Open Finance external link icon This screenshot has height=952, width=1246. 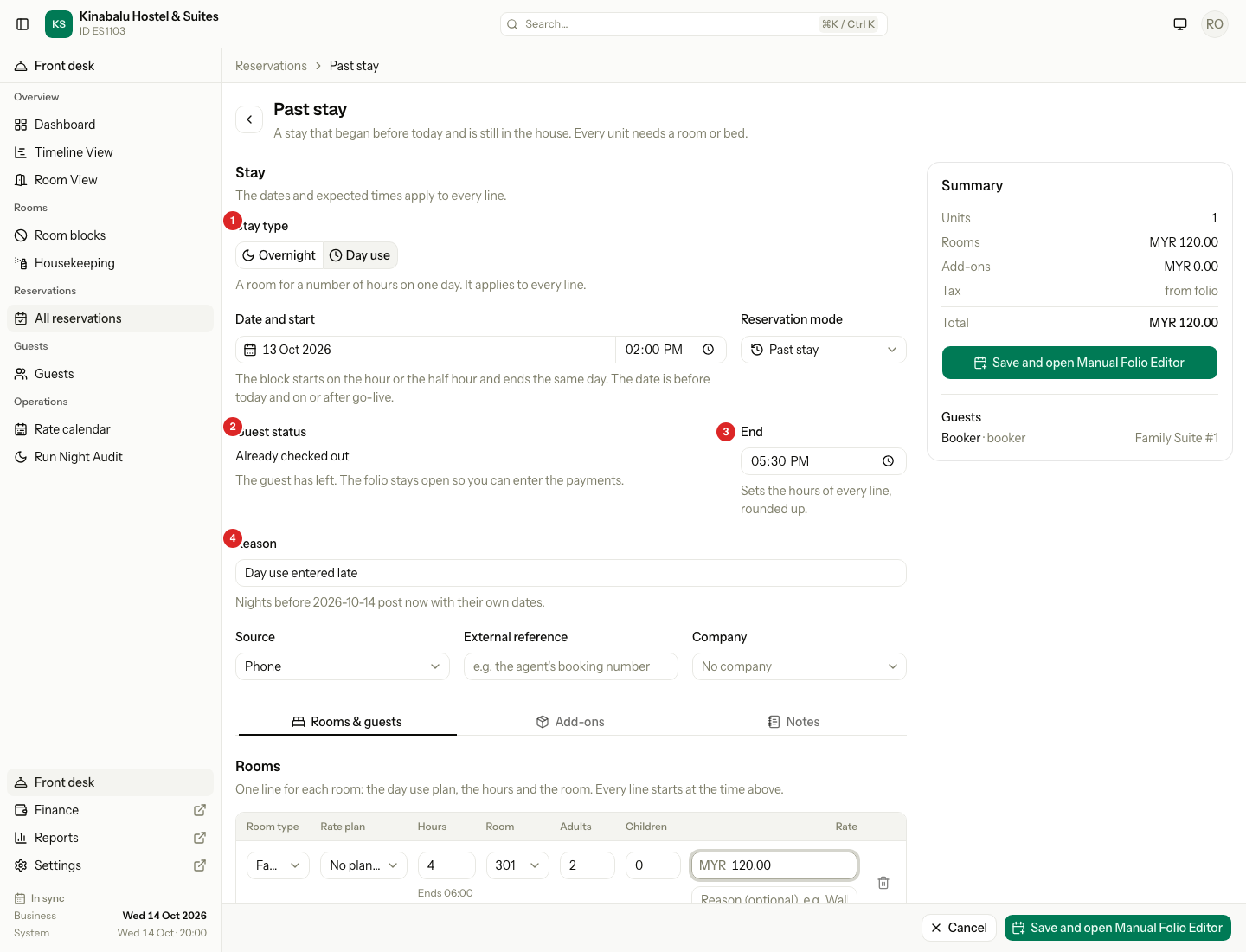[x=200, y=810]
